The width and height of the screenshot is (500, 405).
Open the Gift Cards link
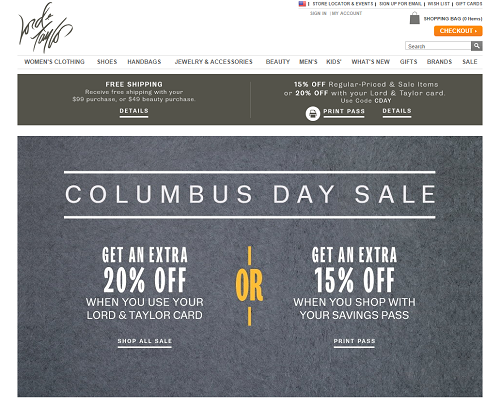click(469, 4)
